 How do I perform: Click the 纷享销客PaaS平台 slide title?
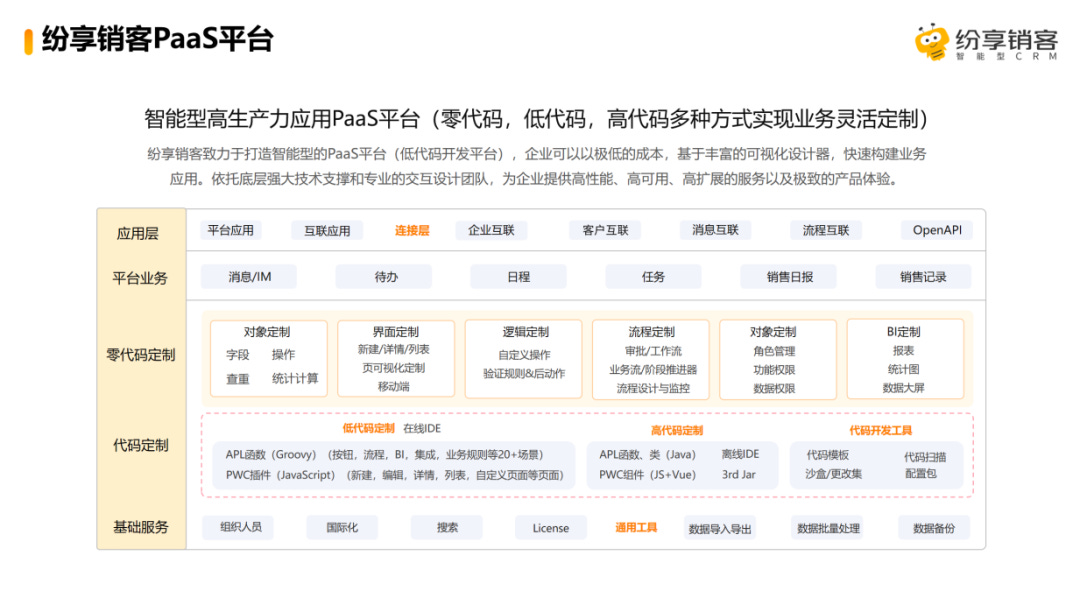point(158,39)
